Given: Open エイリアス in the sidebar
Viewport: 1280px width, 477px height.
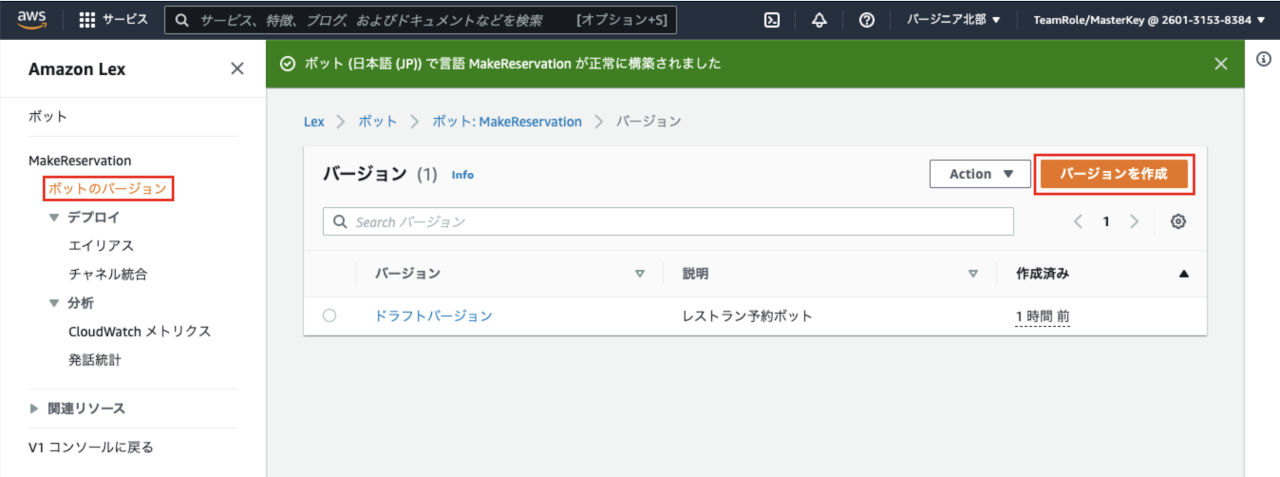Looking at the screenshot, I should click(101, 245).
